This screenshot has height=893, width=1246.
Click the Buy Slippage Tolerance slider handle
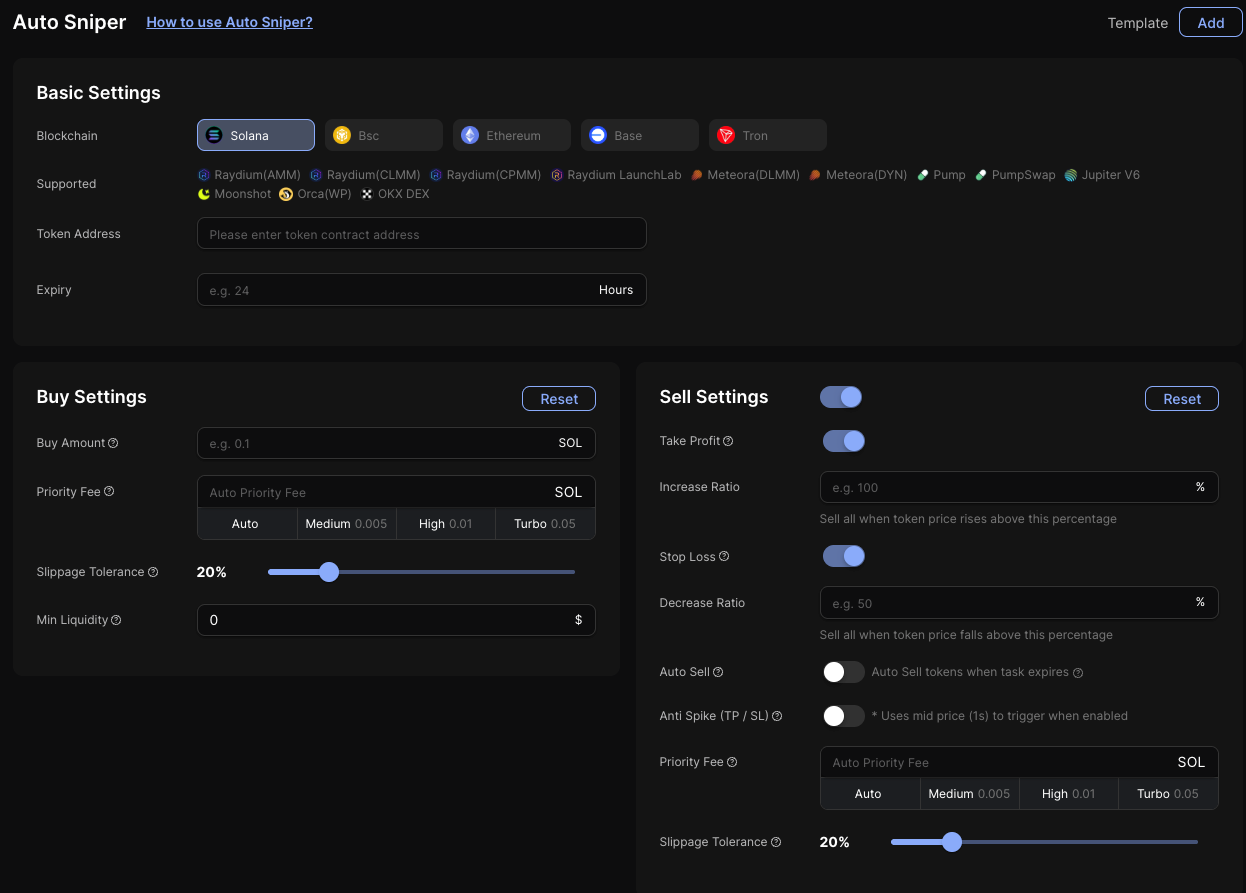point(329,572)
